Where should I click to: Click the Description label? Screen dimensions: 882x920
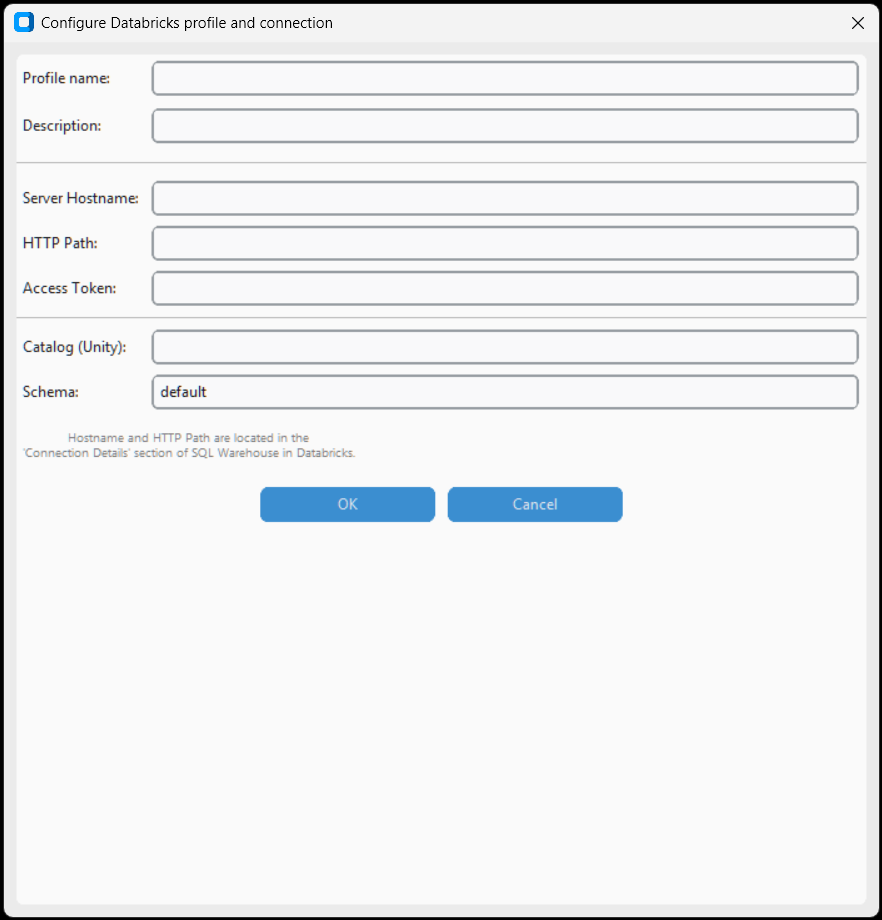[62, 126]
